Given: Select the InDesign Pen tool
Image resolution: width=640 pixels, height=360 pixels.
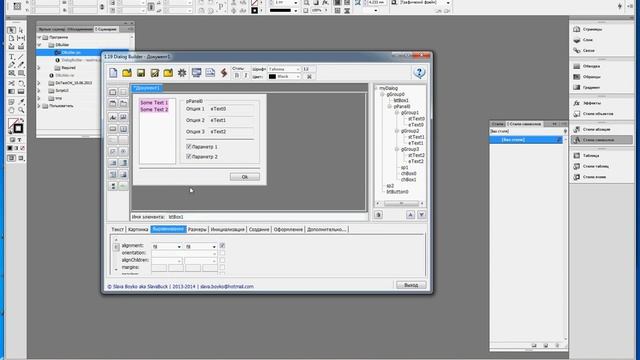Looking at the screenshot, I should [x=11, y=65].
